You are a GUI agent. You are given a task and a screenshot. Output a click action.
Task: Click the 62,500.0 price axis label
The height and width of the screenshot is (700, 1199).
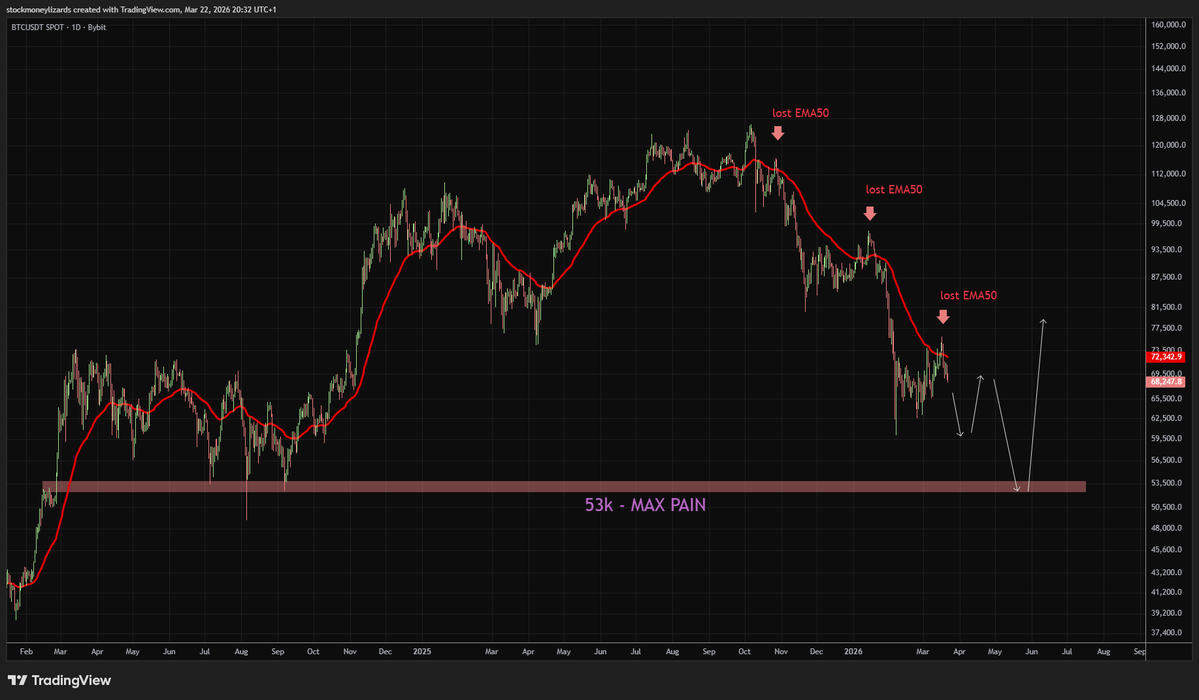pos(1168,418)
